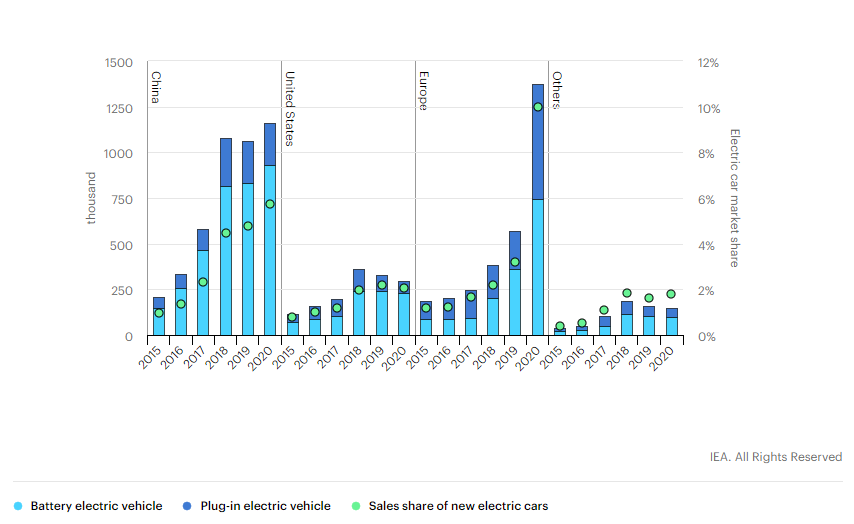This screenshot has height=524, width=854.
Task: Click the light blue Battery electric vehicle legend dot
Action: click(18, 506)
